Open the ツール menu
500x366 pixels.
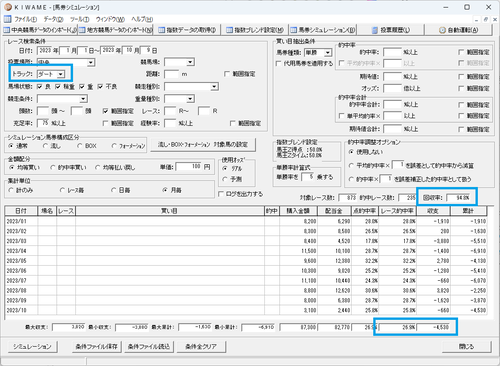[79, 19]
